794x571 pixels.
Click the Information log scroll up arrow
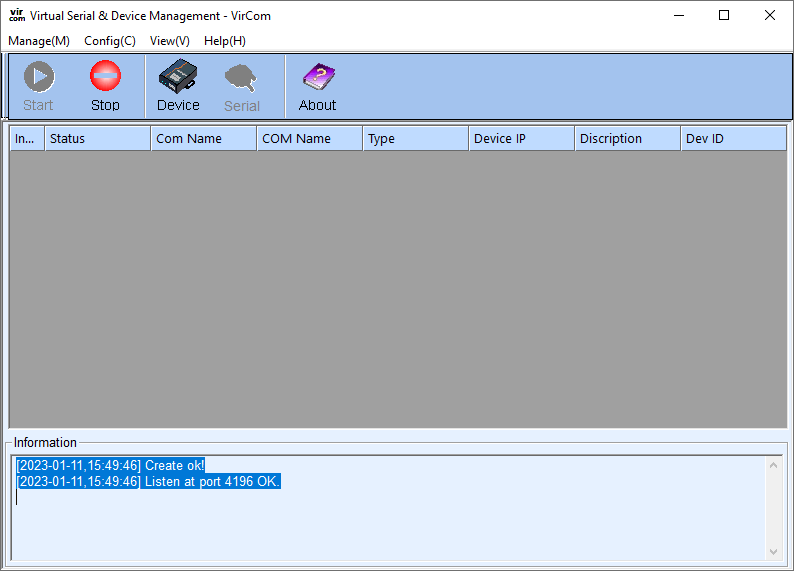coord(773,465)
